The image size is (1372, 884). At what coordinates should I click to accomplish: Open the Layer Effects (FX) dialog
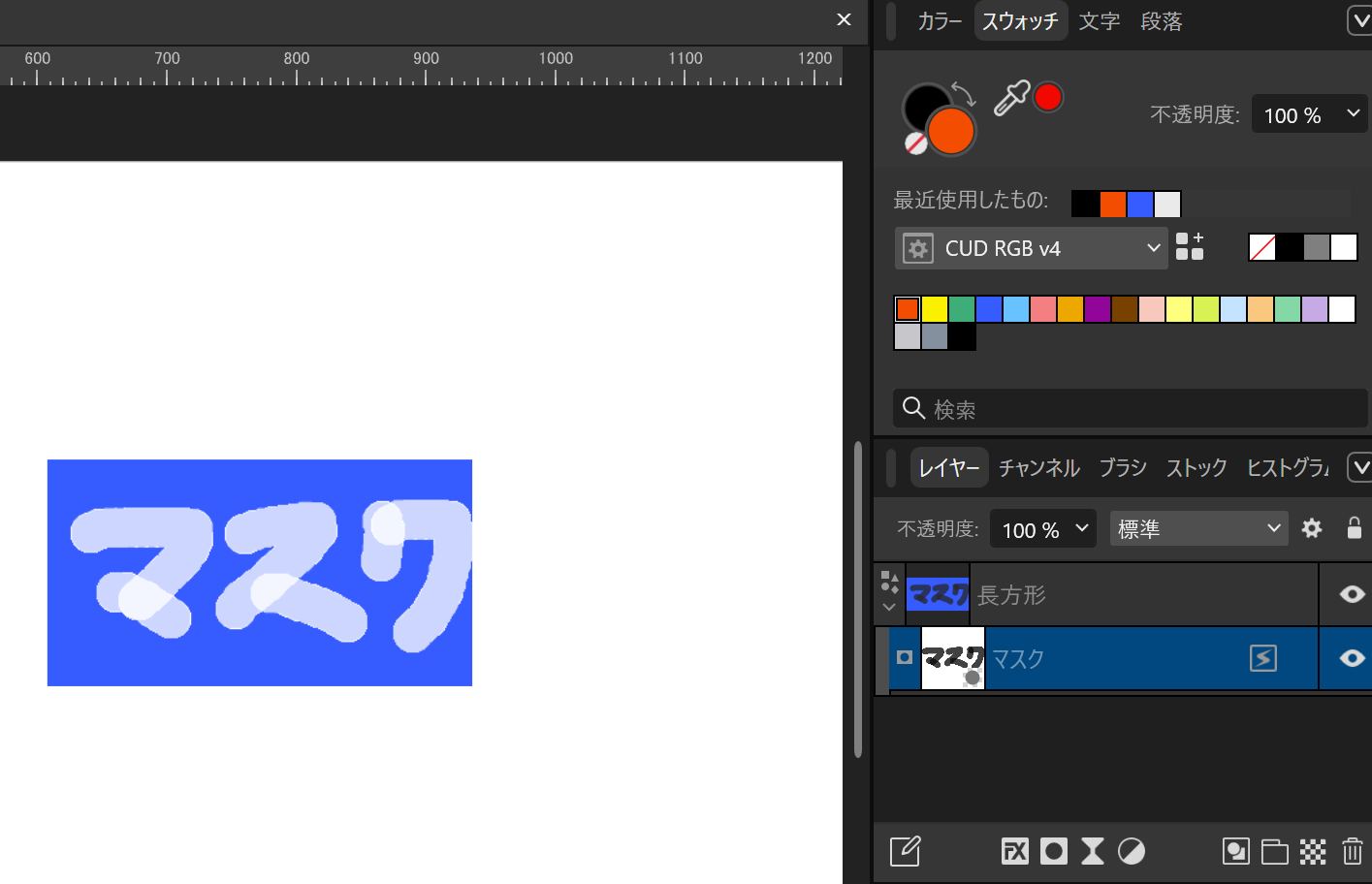[x=1014, y=851]
